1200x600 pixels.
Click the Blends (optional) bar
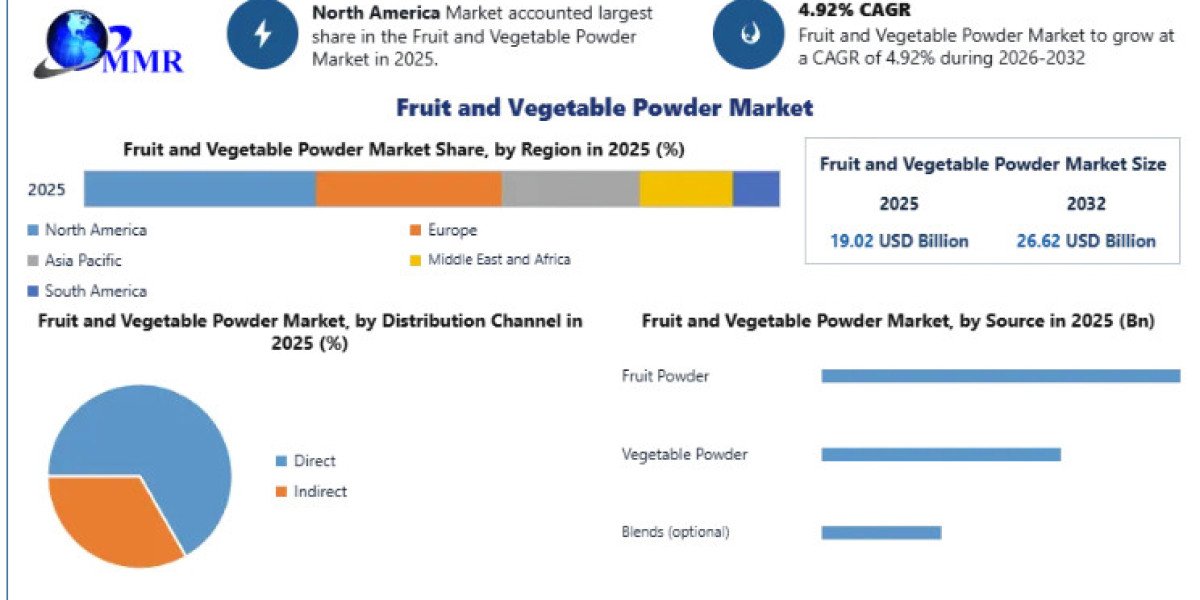(x=881, y=532)
